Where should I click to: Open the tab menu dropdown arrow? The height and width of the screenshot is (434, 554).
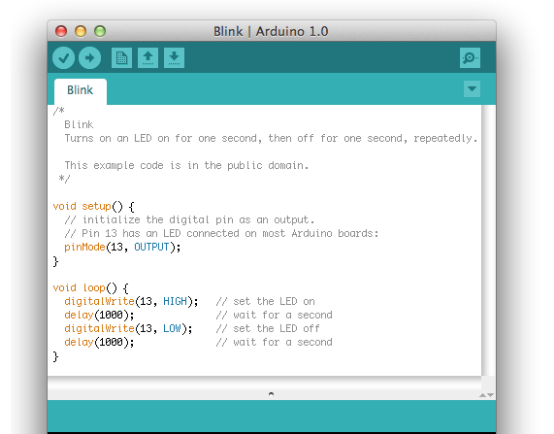tap(472, 89)
